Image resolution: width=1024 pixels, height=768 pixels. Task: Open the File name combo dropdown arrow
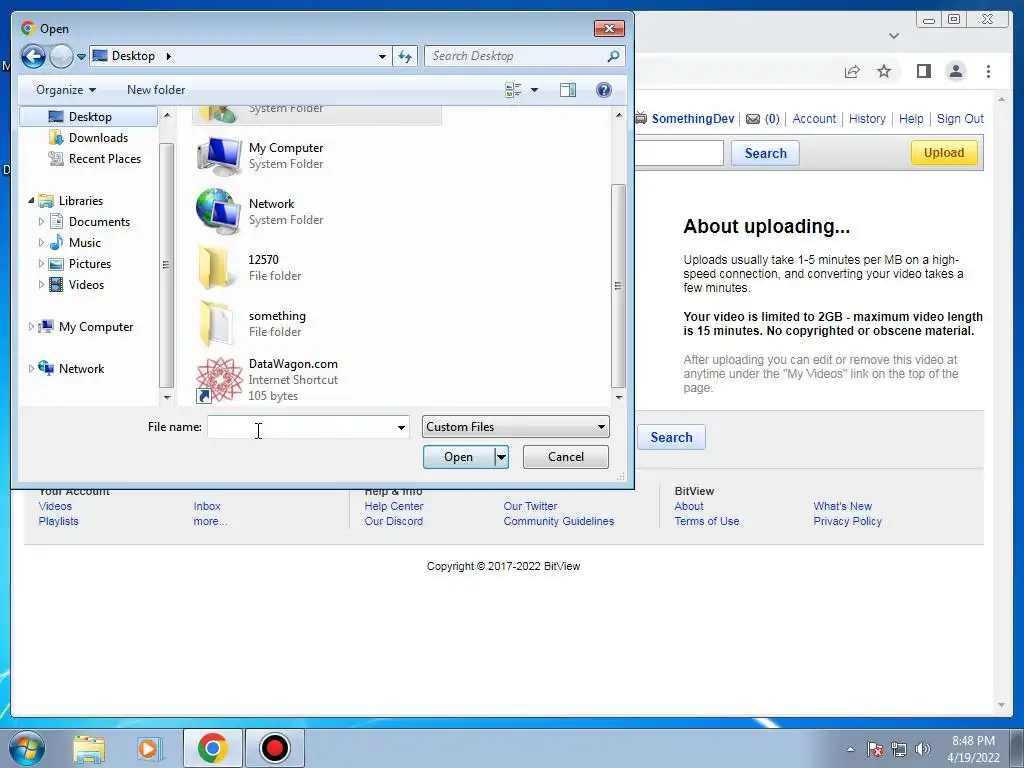click(401, 428)
